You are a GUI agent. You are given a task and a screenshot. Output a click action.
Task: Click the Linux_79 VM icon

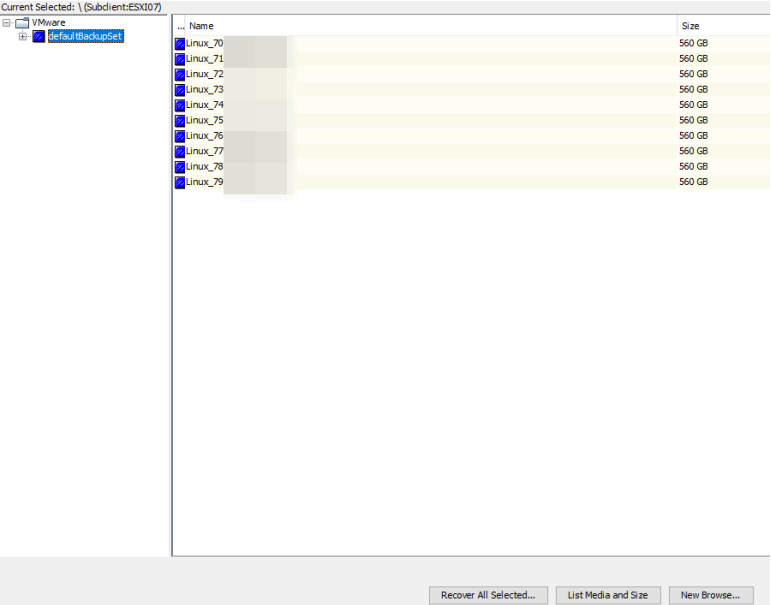click(x=180, y=182)
